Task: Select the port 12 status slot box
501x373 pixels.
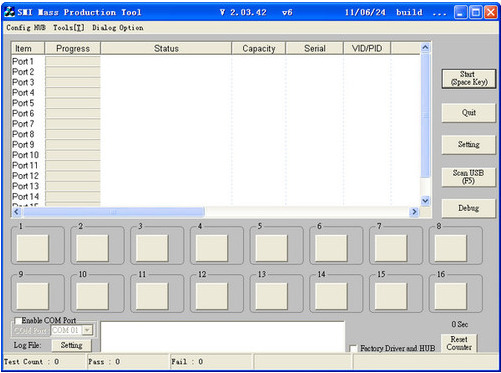Action: (x=212, y=296)
